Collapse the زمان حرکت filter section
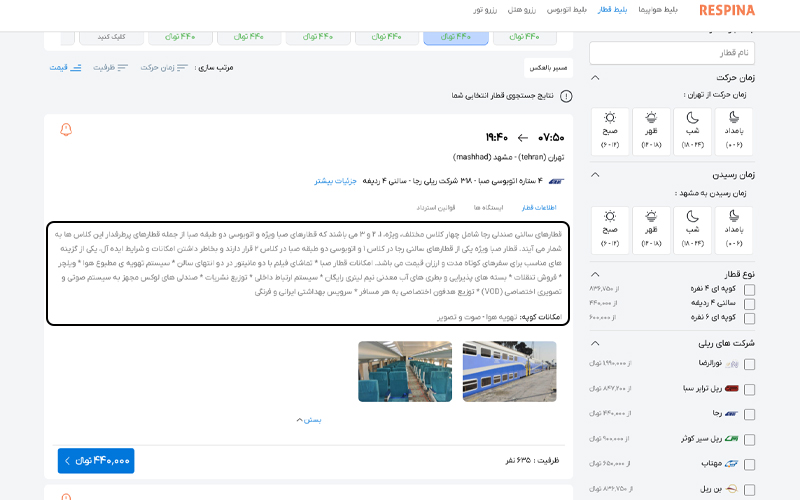The height and width of the screenshot is (500, 800). [x=594, y=78]
